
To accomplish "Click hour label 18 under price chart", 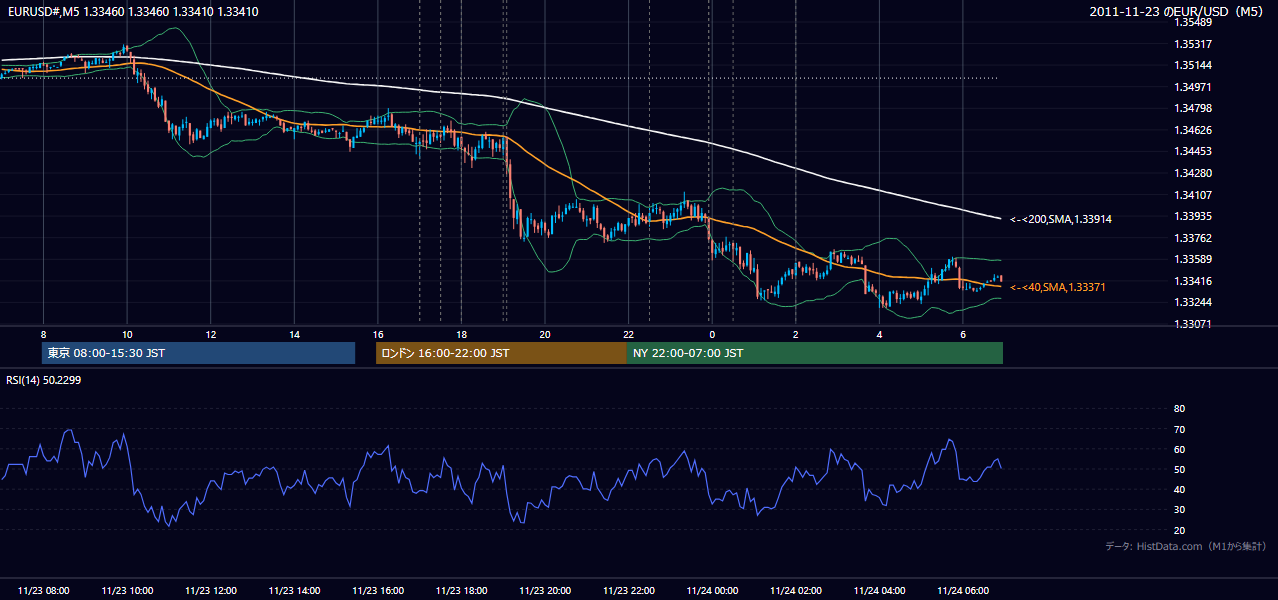I will coord(461,334).
